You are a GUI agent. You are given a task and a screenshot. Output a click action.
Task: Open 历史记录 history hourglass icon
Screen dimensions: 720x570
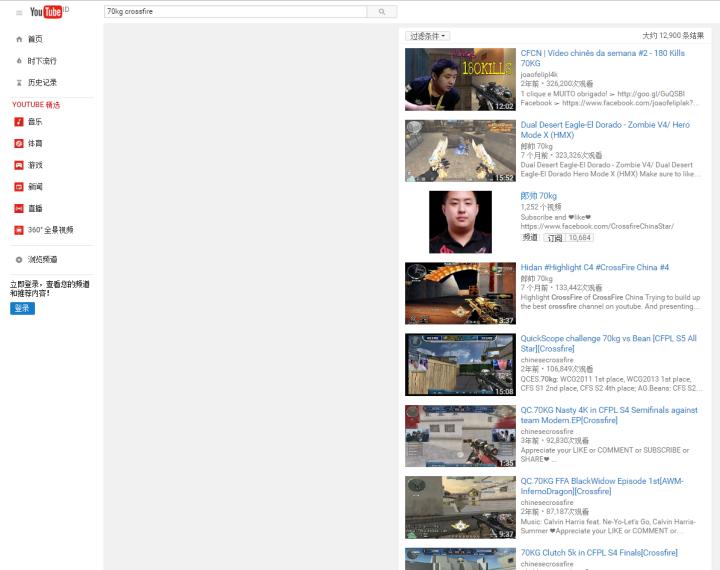[x=19, y=83]
